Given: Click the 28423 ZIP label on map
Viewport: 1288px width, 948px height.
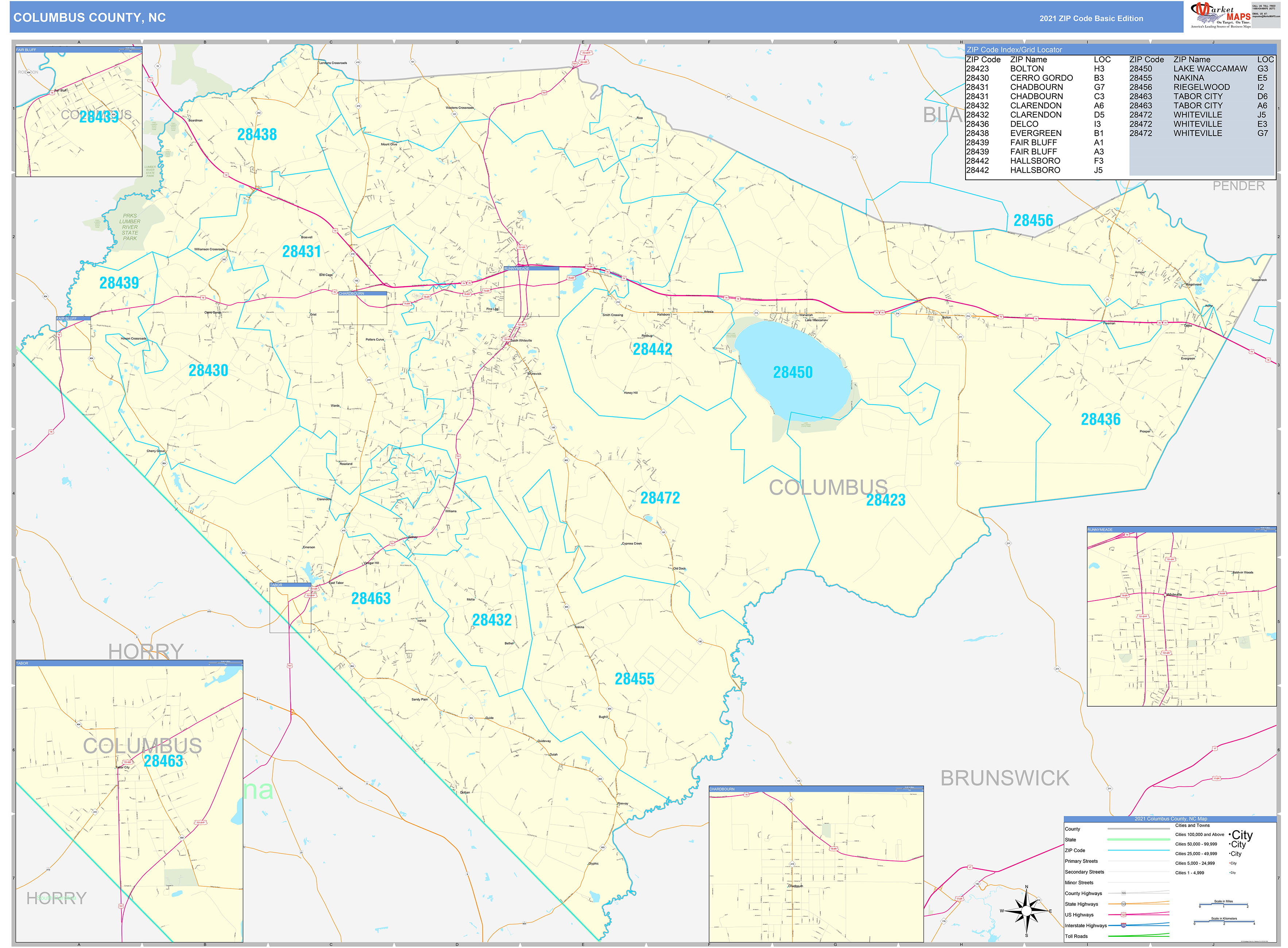Looking at the screenshot, I should pyautogui.click(x=886, y=500).
